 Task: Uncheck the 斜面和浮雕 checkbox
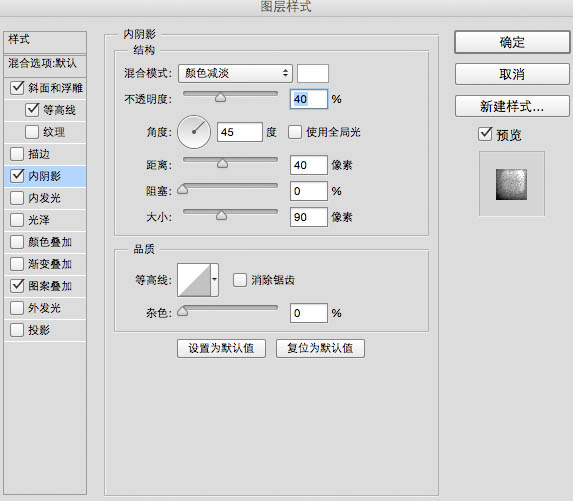pos(17,88)
